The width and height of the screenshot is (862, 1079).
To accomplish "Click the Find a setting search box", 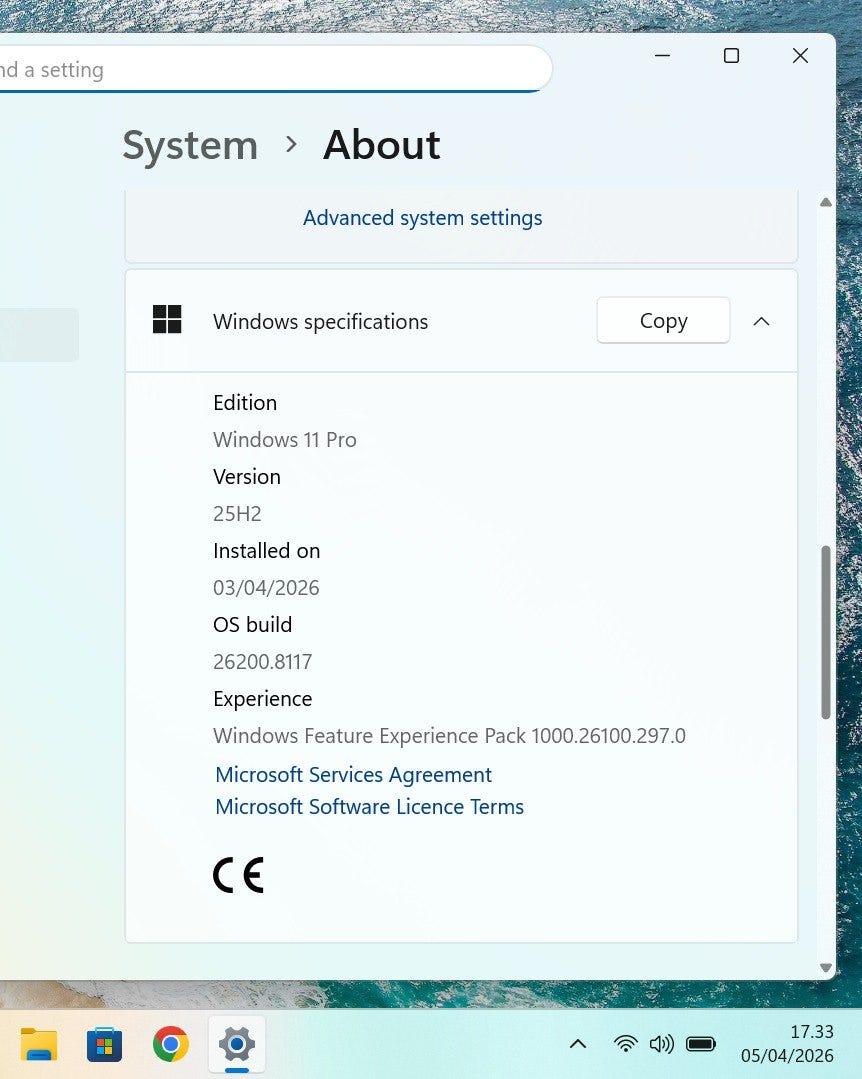I will click(x=270, y=70).
